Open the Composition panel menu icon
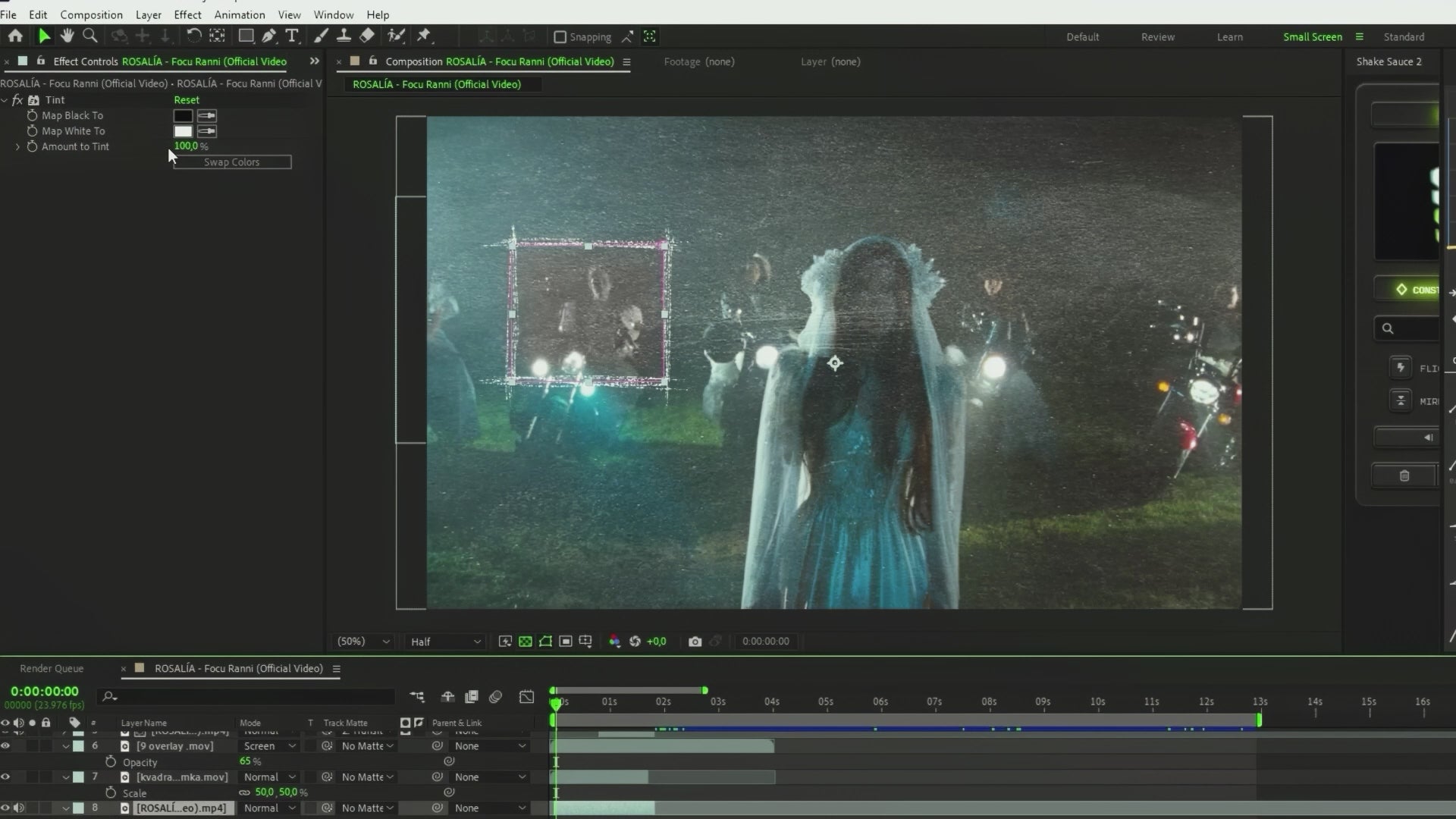The image size is (1456, 819). pyautogui.click(x=626, y=62)
